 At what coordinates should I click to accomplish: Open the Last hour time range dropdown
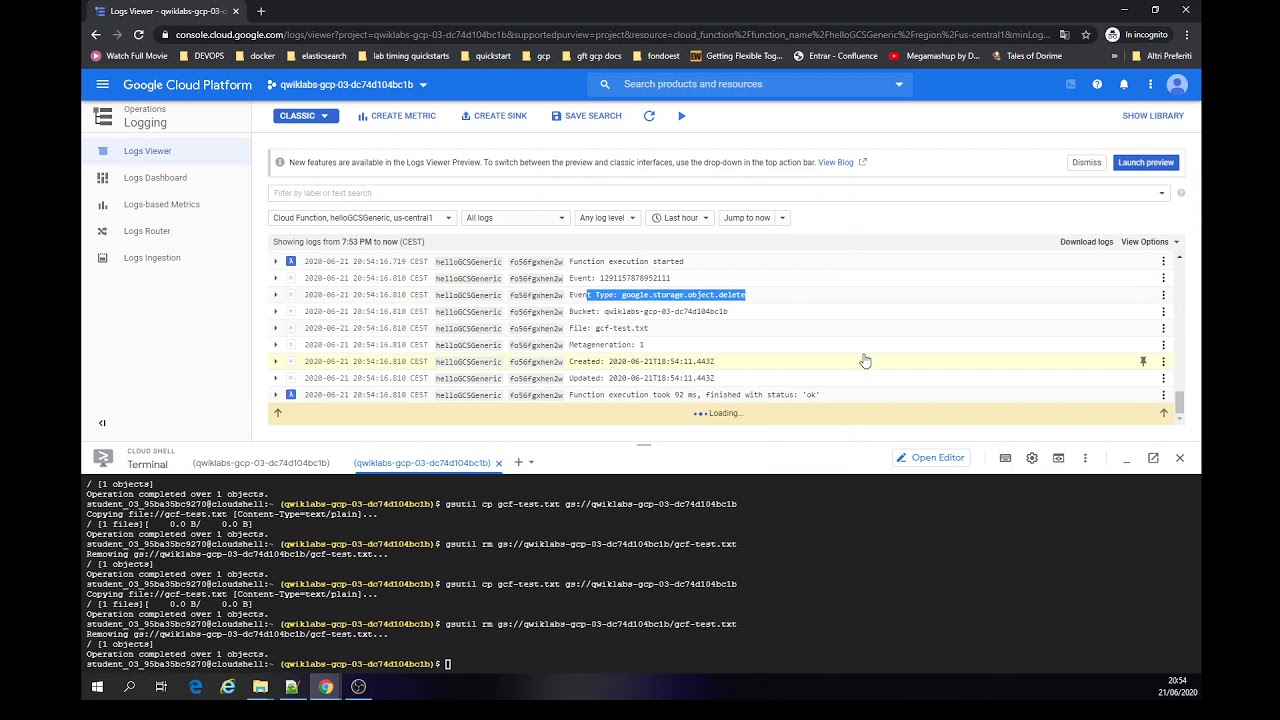tap(680, 218)
